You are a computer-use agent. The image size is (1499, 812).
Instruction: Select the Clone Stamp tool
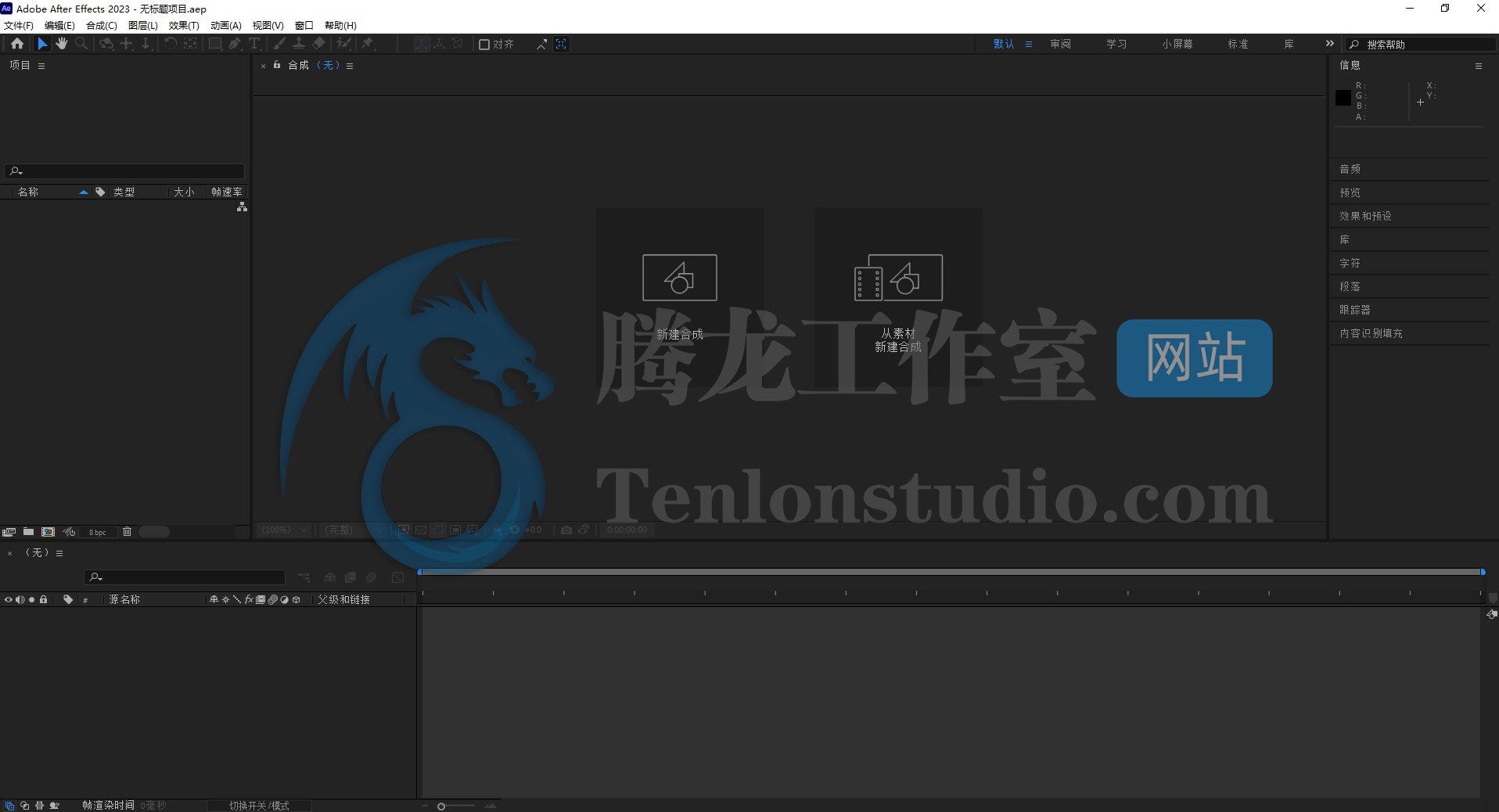tap(299, 44)
